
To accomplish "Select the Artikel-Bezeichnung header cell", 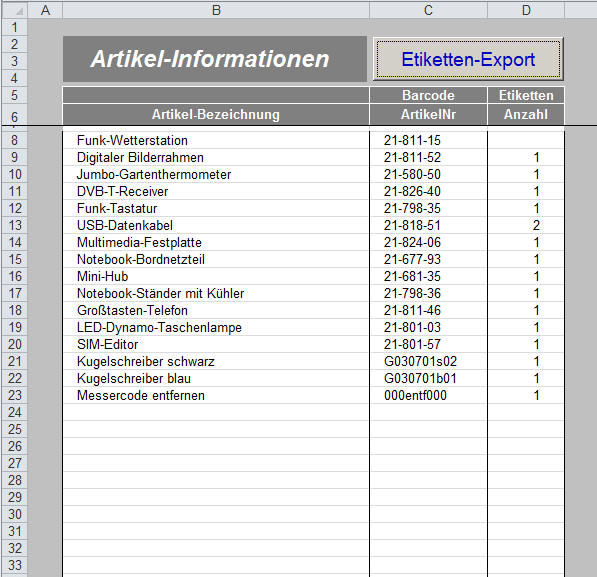I will point(216,114).
